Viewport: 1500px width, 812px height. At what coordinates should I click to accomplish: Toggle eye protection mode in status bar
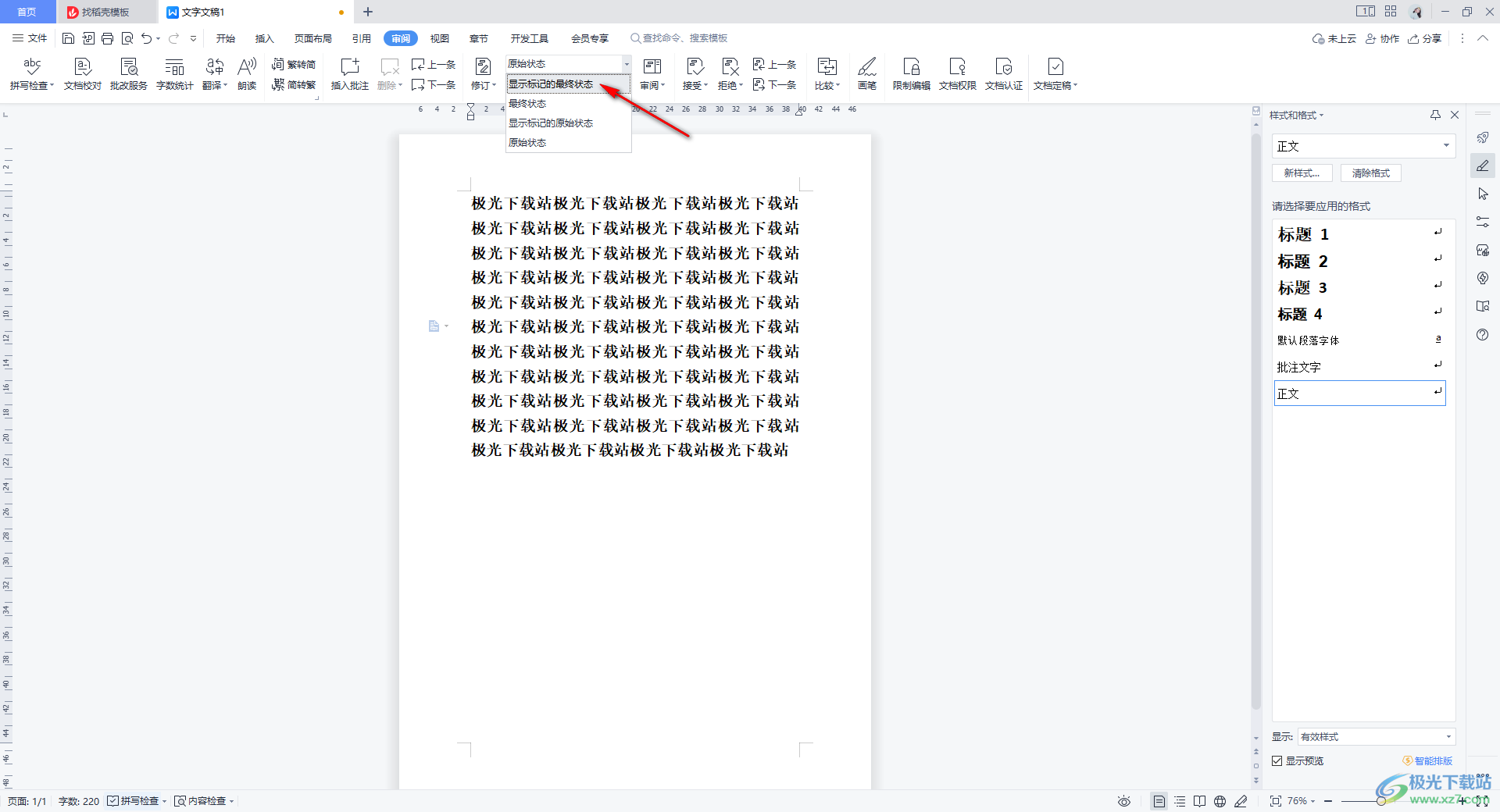pos(1123,801)
